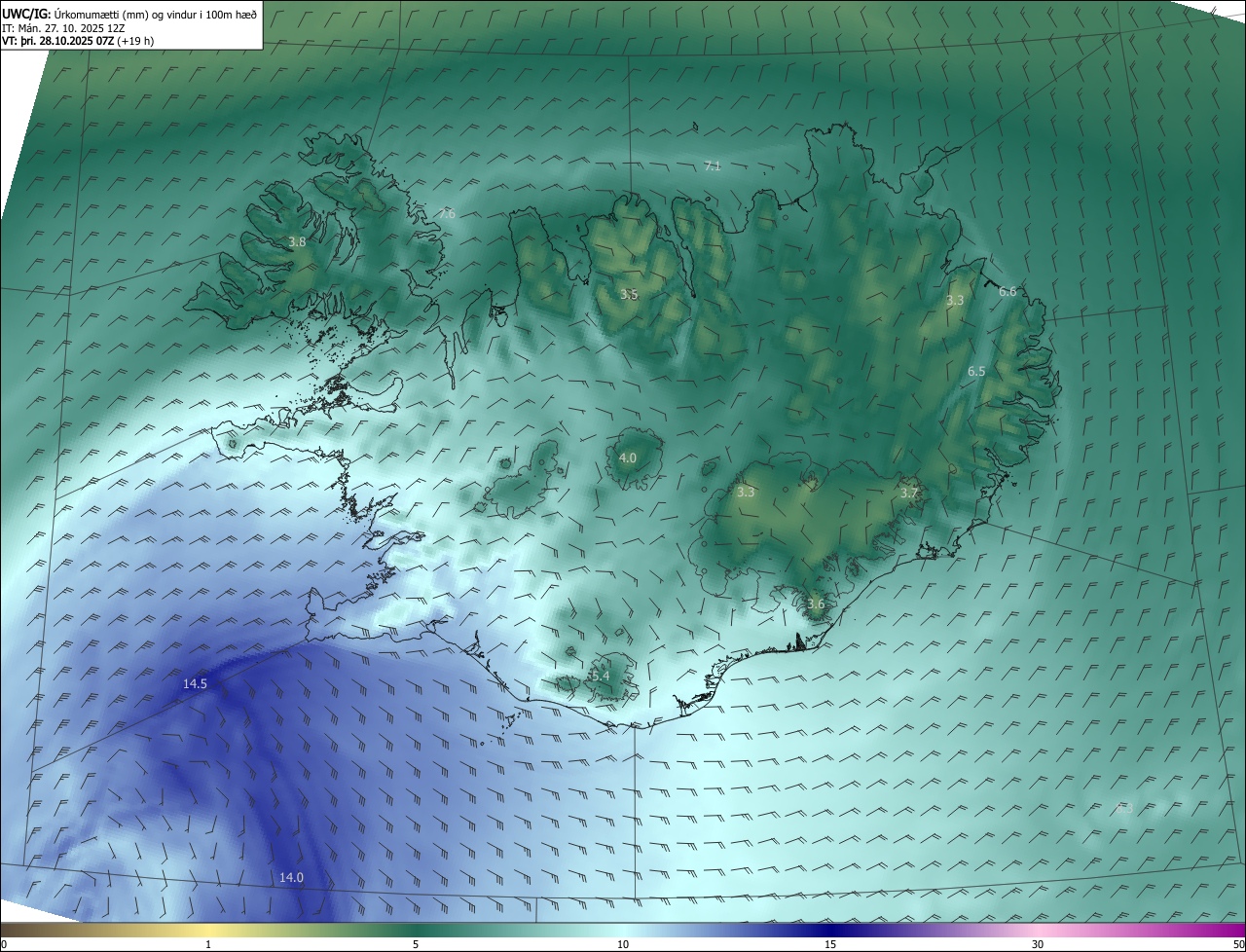
Task: Select the 4.0 value on Hofsjökull glacier
Action: [x=628, y=458]
